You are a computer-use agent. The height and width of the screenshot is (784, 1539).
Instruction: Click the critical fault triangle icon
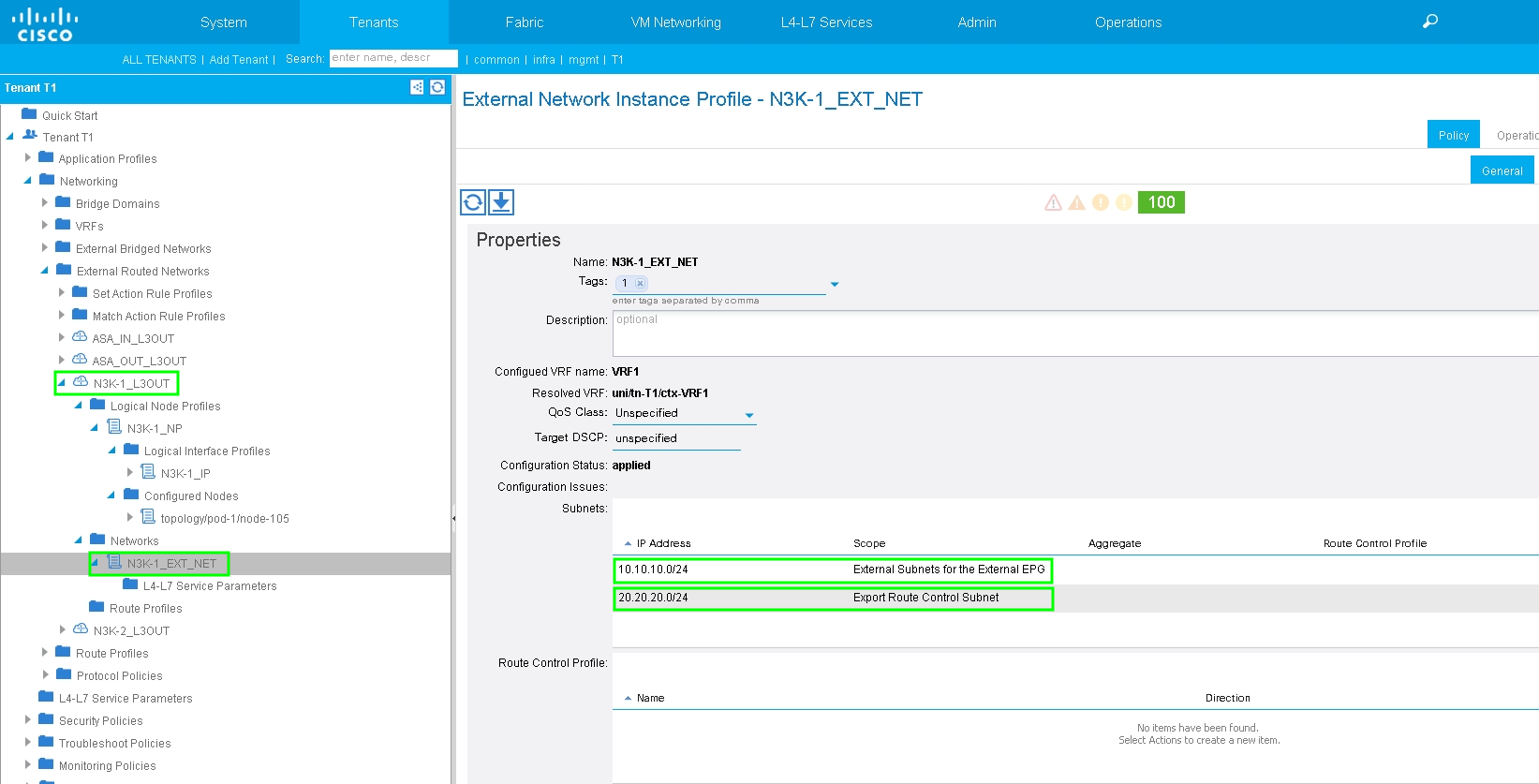coord(1053,202)
